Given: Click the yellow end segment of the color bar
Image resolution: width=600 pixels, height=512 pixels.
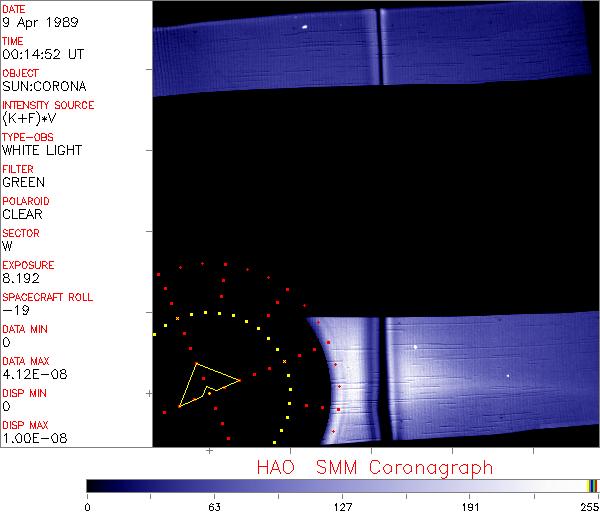Looking at the screenshot, I should (591, 485).
